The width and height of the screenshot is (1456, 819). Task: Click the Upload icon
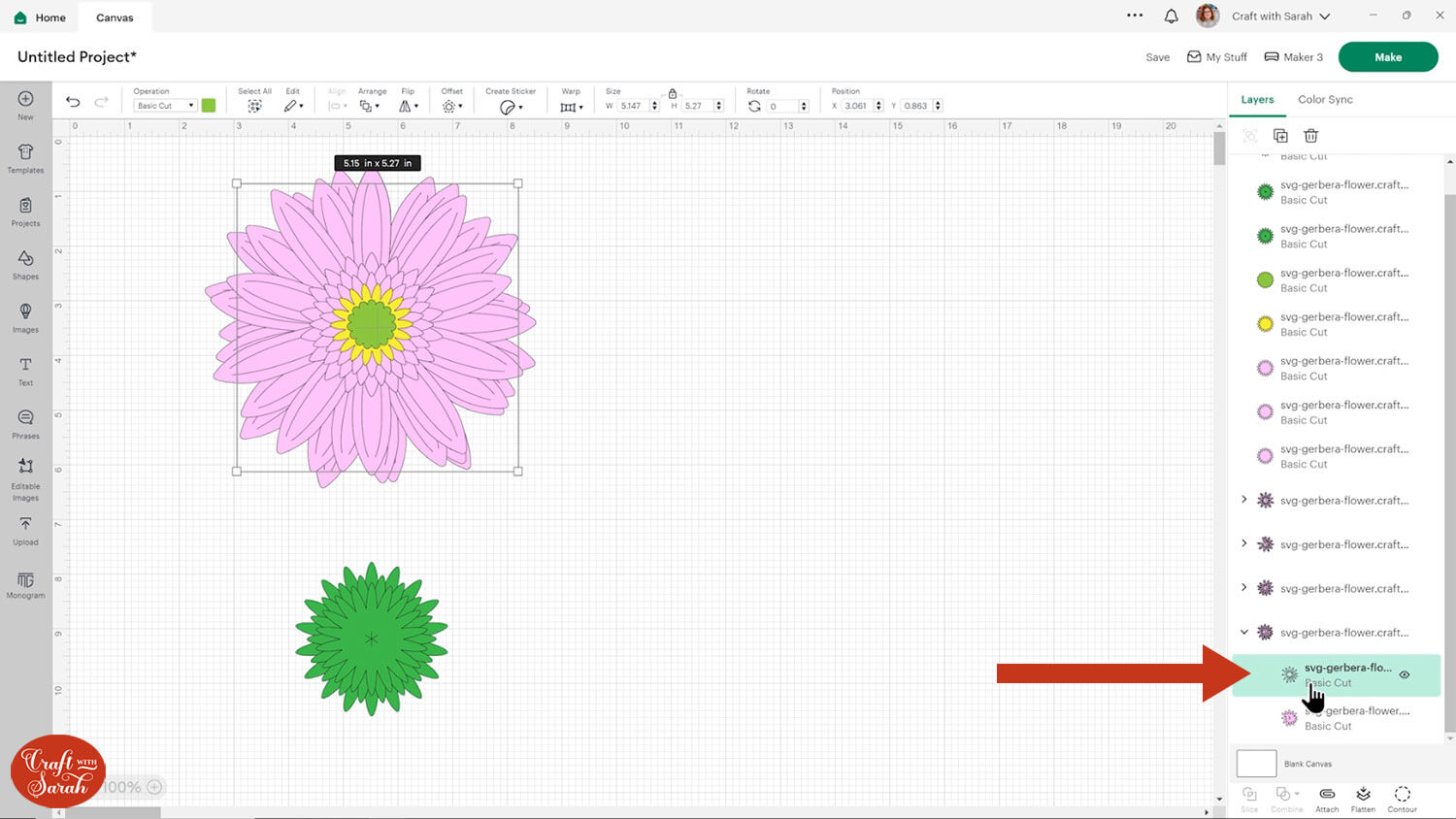pyautogui.click(x=25, y=529)
